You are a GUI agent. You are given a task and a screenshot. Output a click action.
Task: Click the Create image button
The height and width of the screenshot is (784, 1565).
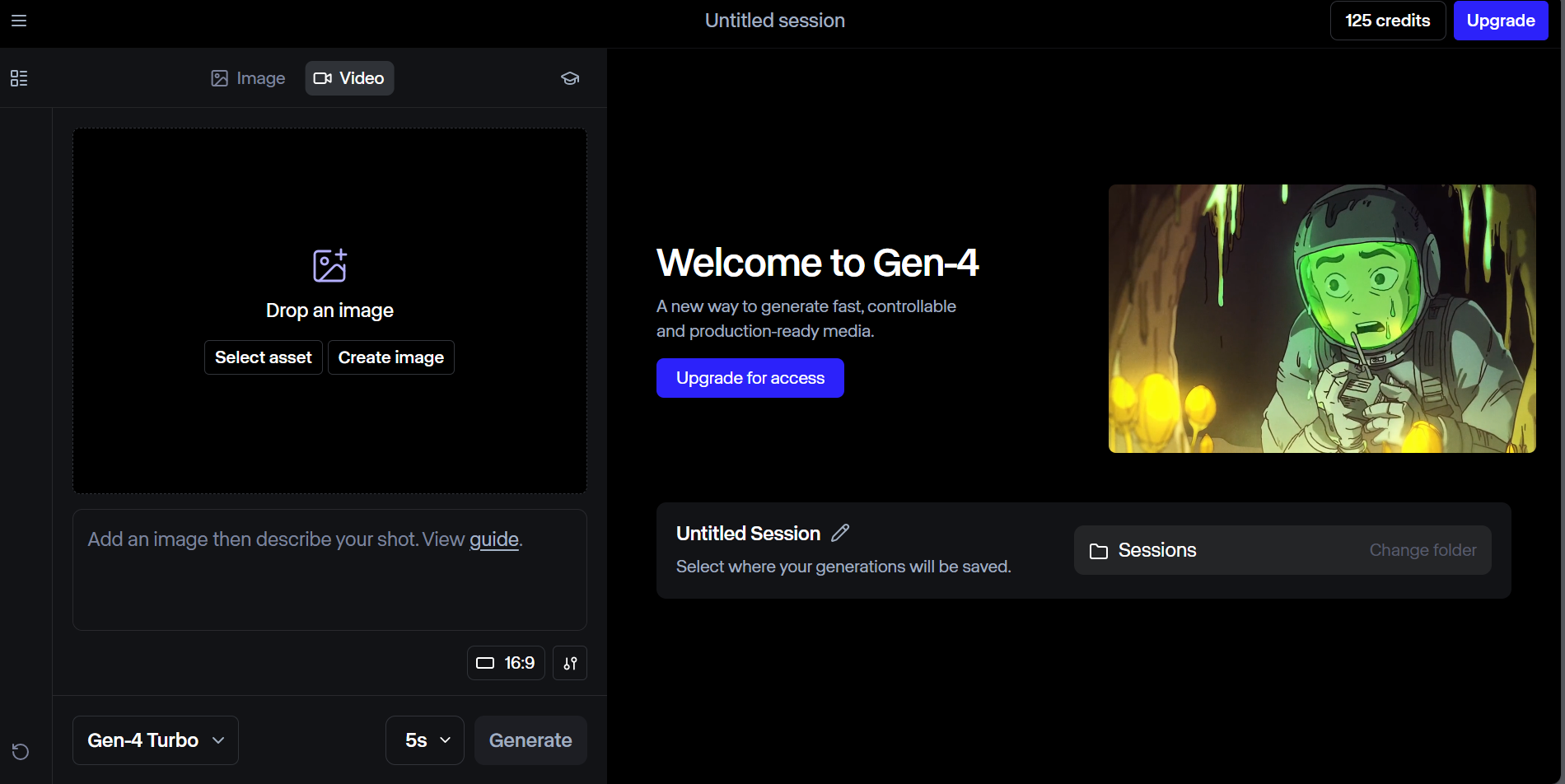click(x=391, y=357)
